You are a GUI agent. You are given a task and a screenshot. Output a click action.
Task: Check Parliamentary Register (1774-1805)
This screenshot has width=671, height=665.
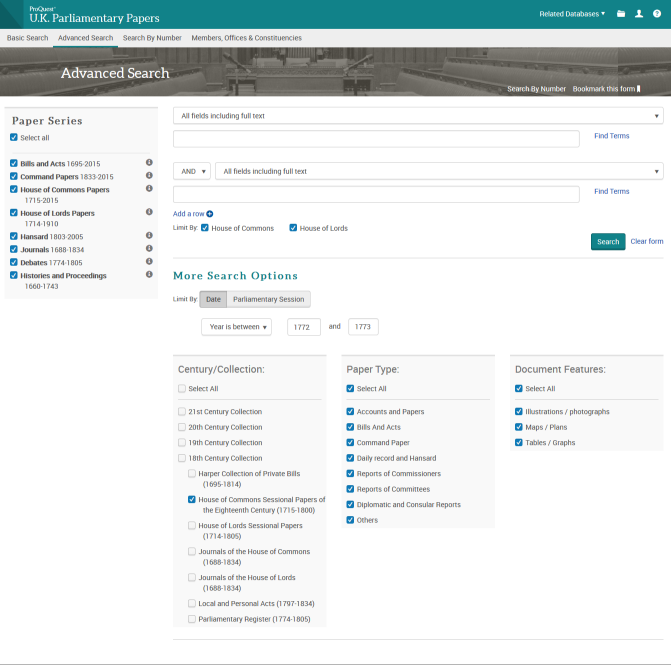click(192, 619)
